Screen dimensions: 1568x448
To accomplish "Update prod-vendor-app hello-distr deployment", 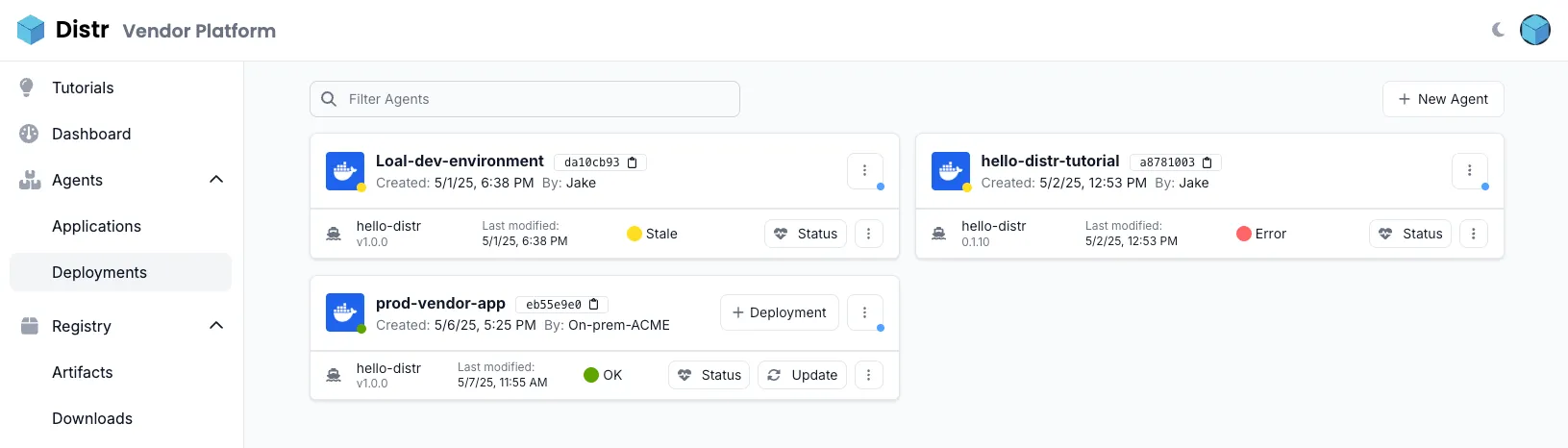I will 803,375.
